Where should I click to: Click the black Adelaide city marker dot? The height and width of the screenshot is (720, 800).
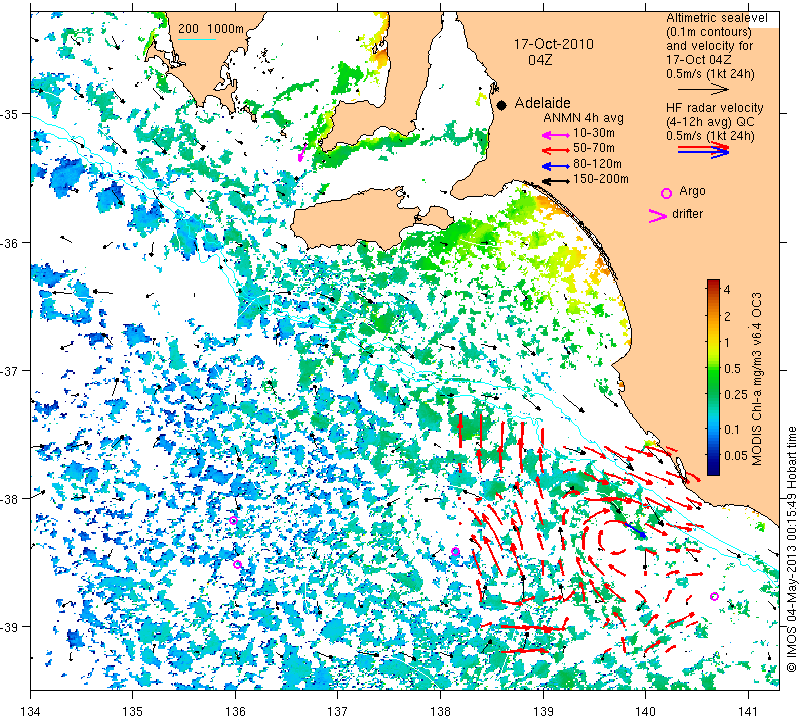(502, 105)
